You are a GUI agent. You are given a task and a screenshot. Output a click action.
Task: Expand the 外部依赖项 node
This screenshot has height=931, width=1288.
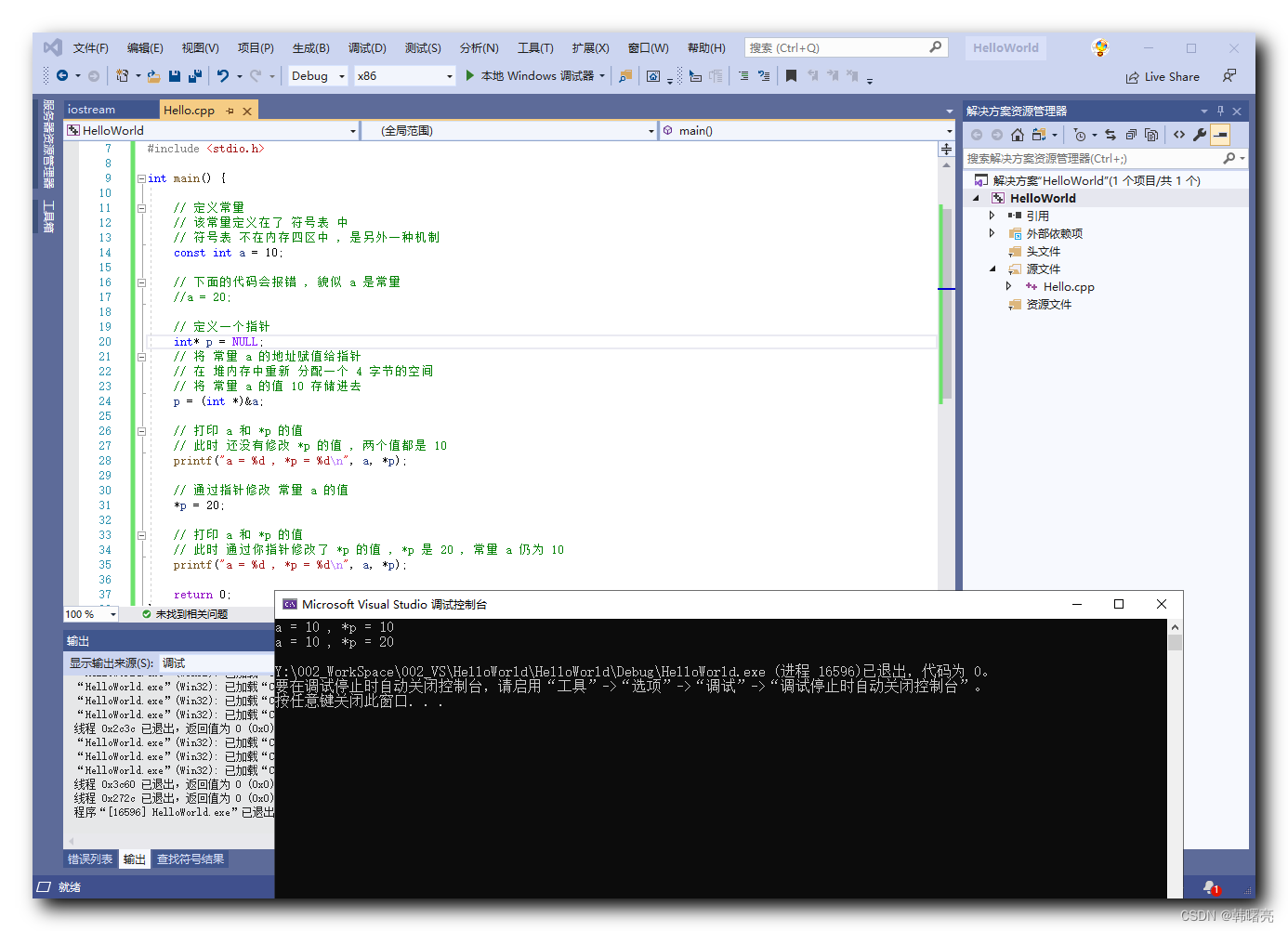992,233
